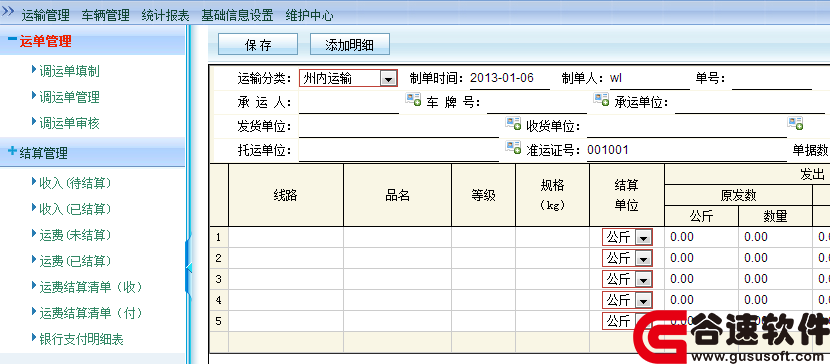Open the 运输管理 menu
Image resolution: width=830 pixels, height=364 pixels.
tap(46, 15)
